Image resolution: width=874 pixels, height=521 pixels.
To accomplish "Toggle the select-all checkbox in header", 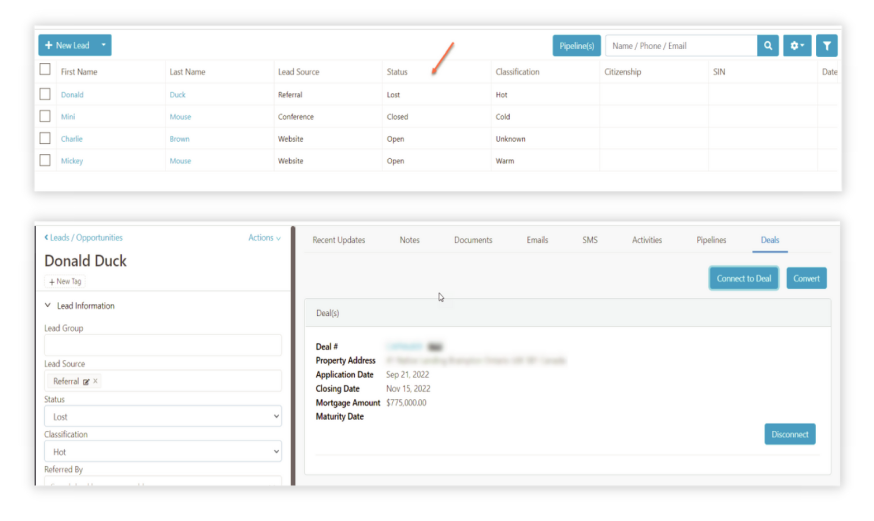I will pyautogui.click(x=45, y=70).
